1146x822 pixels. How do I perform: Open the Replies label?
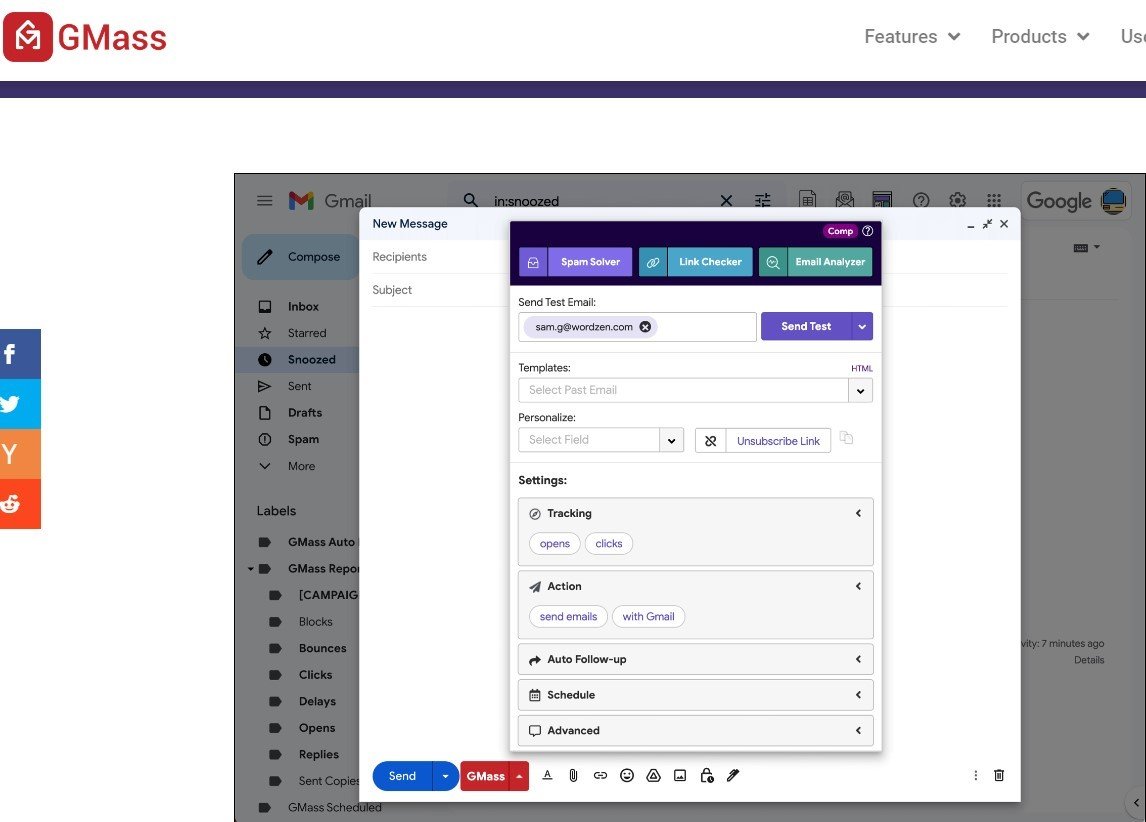[319, 755]
